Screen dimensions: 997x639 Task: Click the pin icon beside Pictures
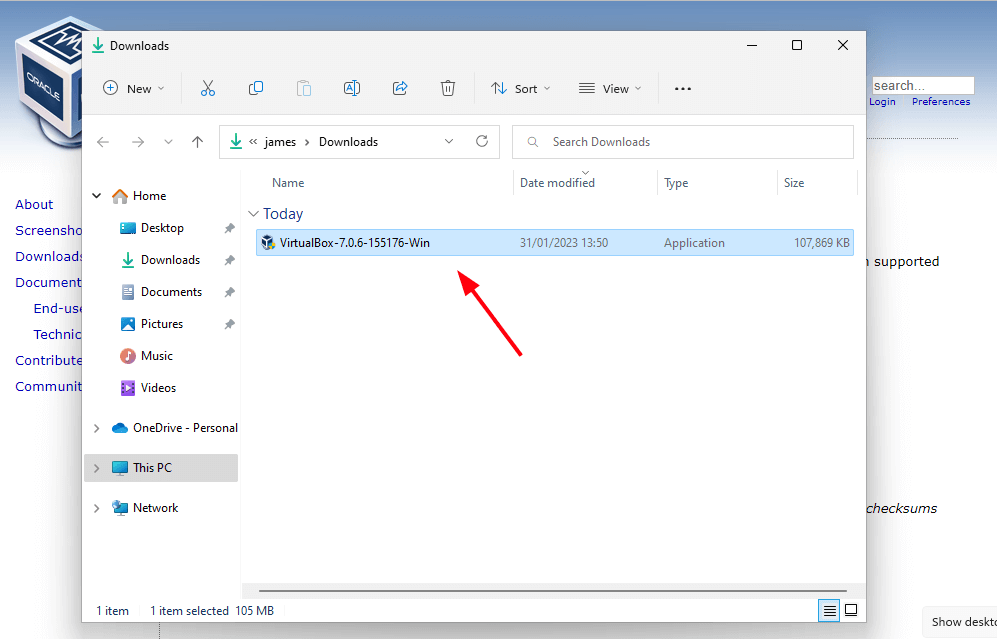coord(230,324)
